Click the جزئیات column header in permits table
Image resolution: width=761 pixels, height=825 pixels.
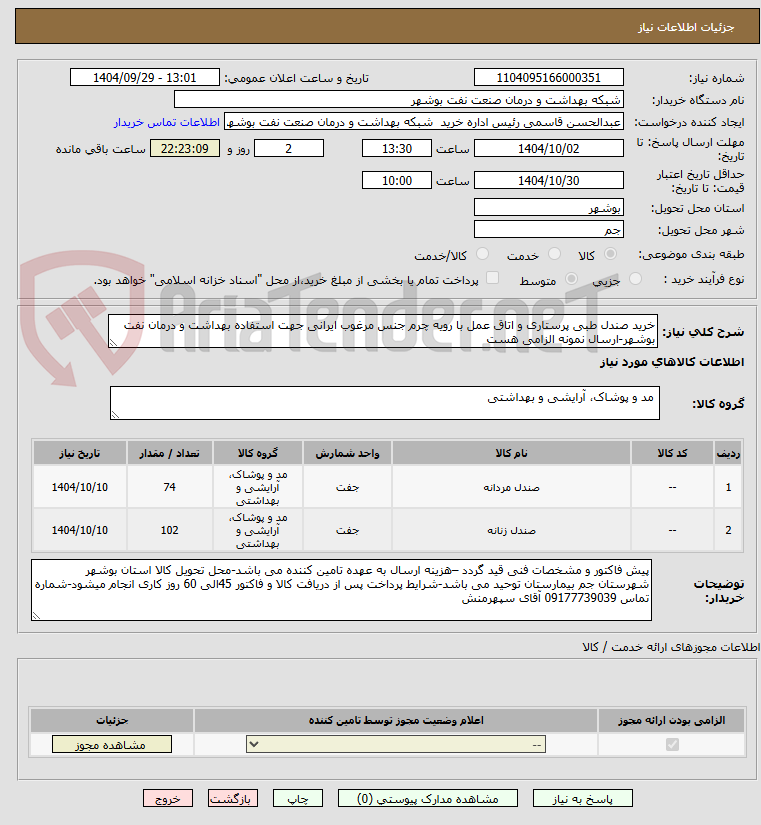pos(112,720)
